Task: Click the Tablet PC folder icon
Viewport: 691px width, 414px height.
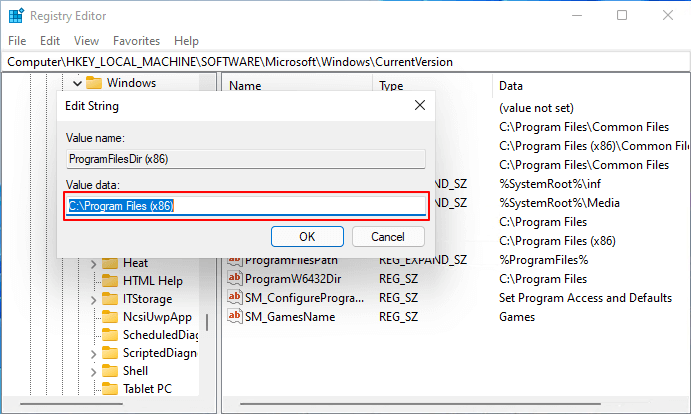Action: click(x=110, y=389)
